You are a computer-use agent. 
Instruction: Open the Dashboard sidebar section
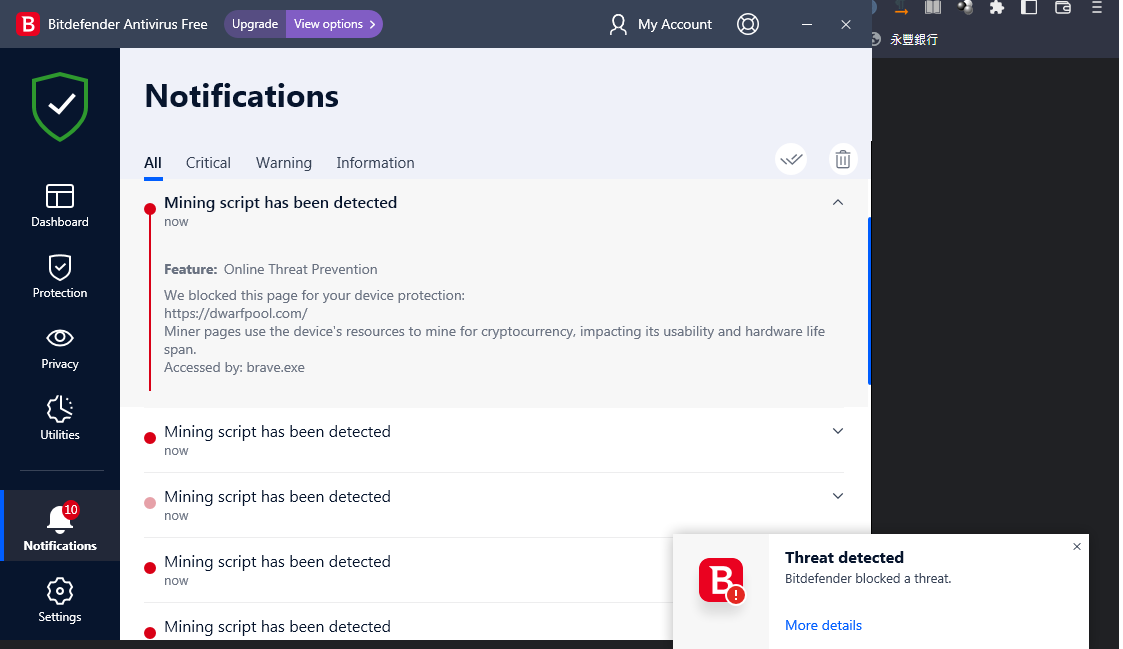[x=60, y=205]
